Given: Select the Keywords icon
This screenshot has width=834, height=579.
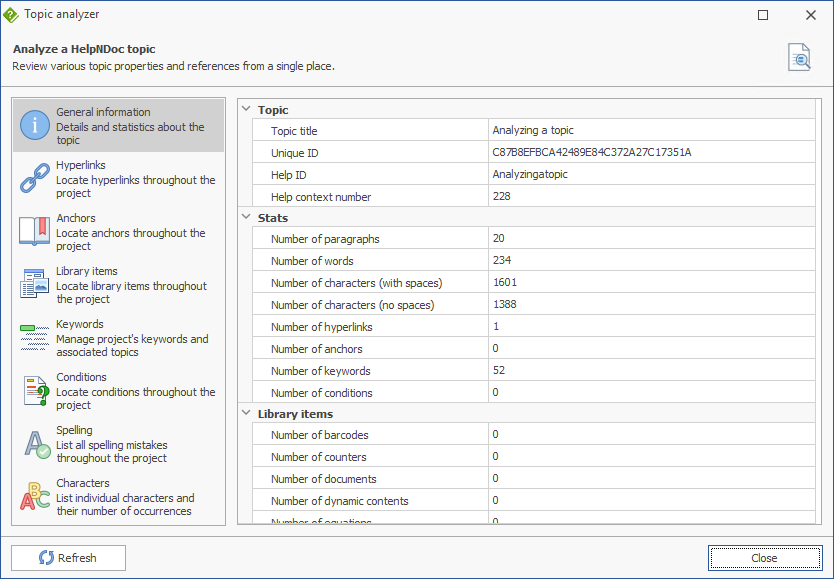Looking at the screenshot, I should (35, 337).
